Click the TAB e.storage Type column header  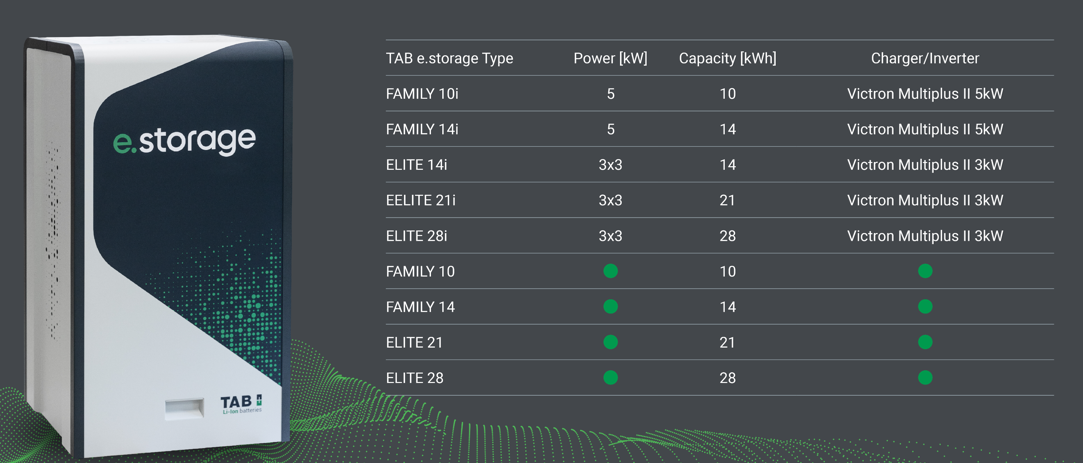tap(449, 58)
